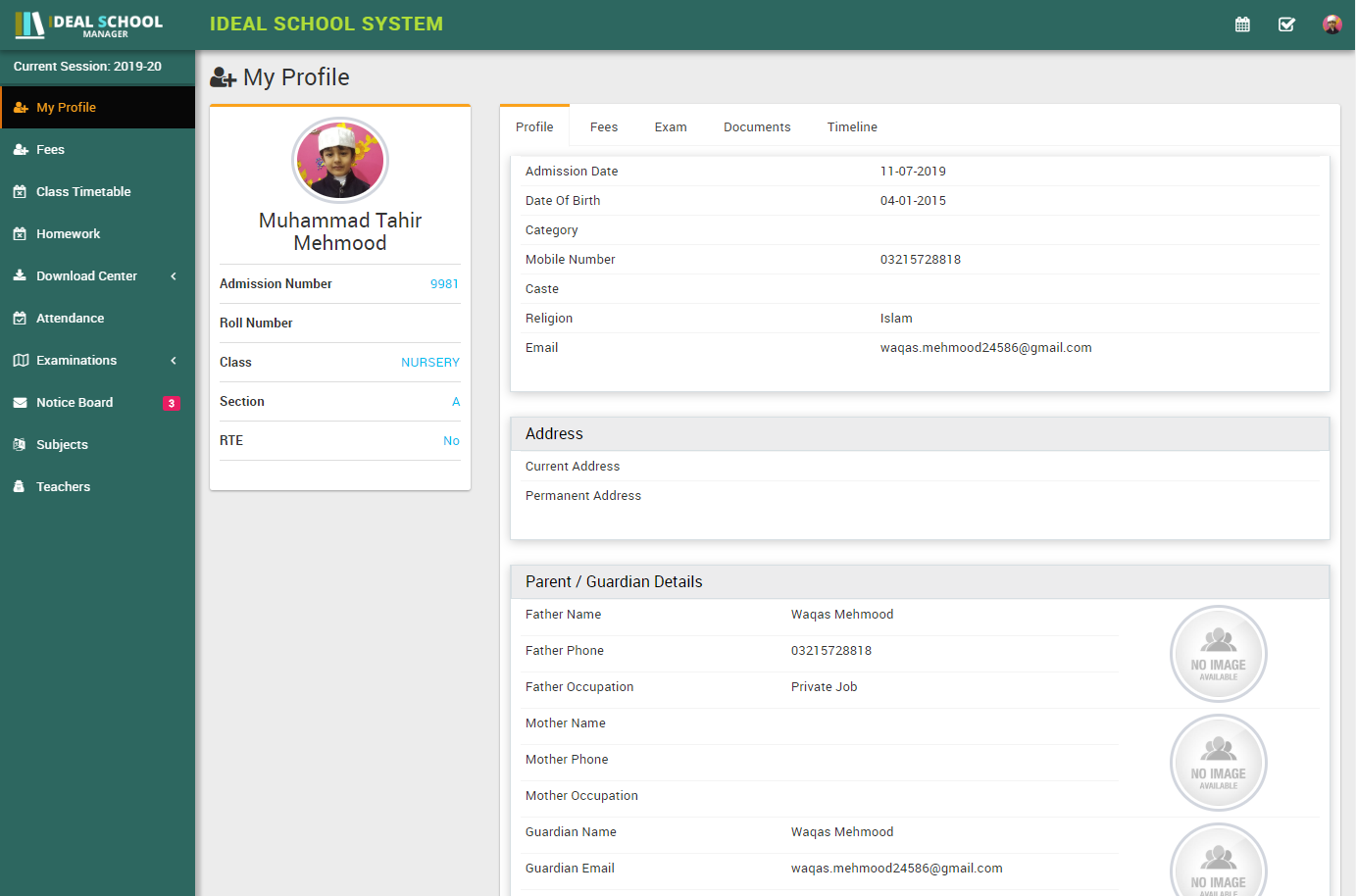Image resolution: width=1356 pixels, height=896 pixels.
Task: Switch to the Timeline tab
Action: click(x=852, y=127)
